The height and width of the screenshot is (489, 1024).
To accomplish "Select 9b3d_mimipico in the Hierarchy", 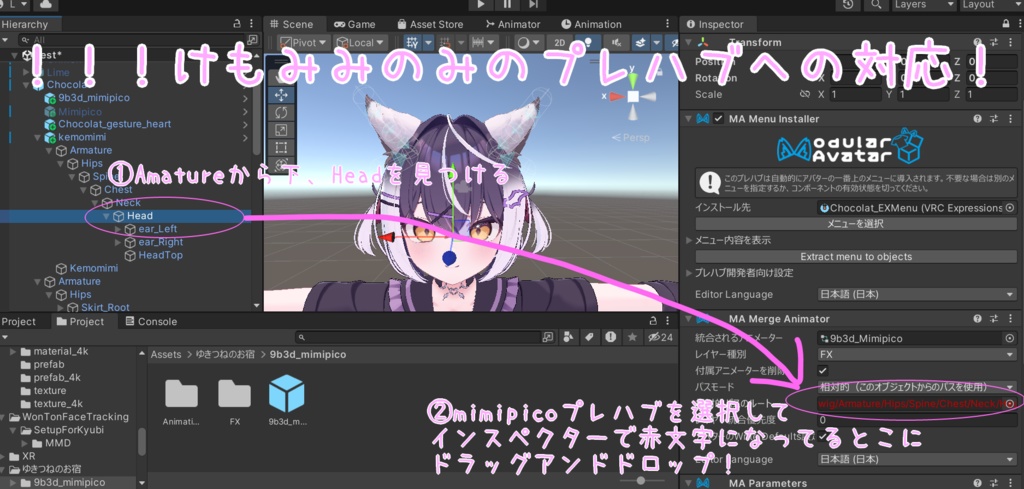I will [93, 98].
